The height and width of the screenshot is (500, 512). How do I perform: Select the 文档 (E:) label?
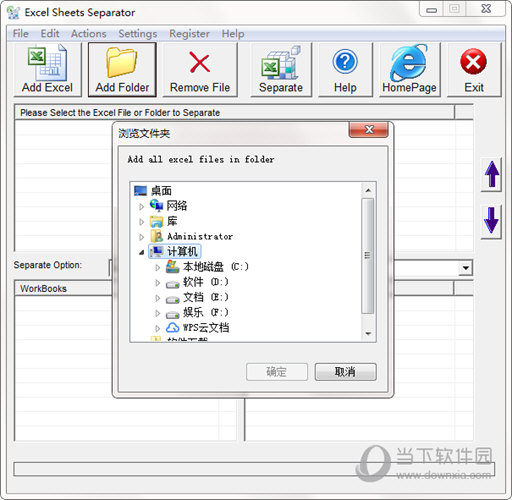click(x=206, y=297)
